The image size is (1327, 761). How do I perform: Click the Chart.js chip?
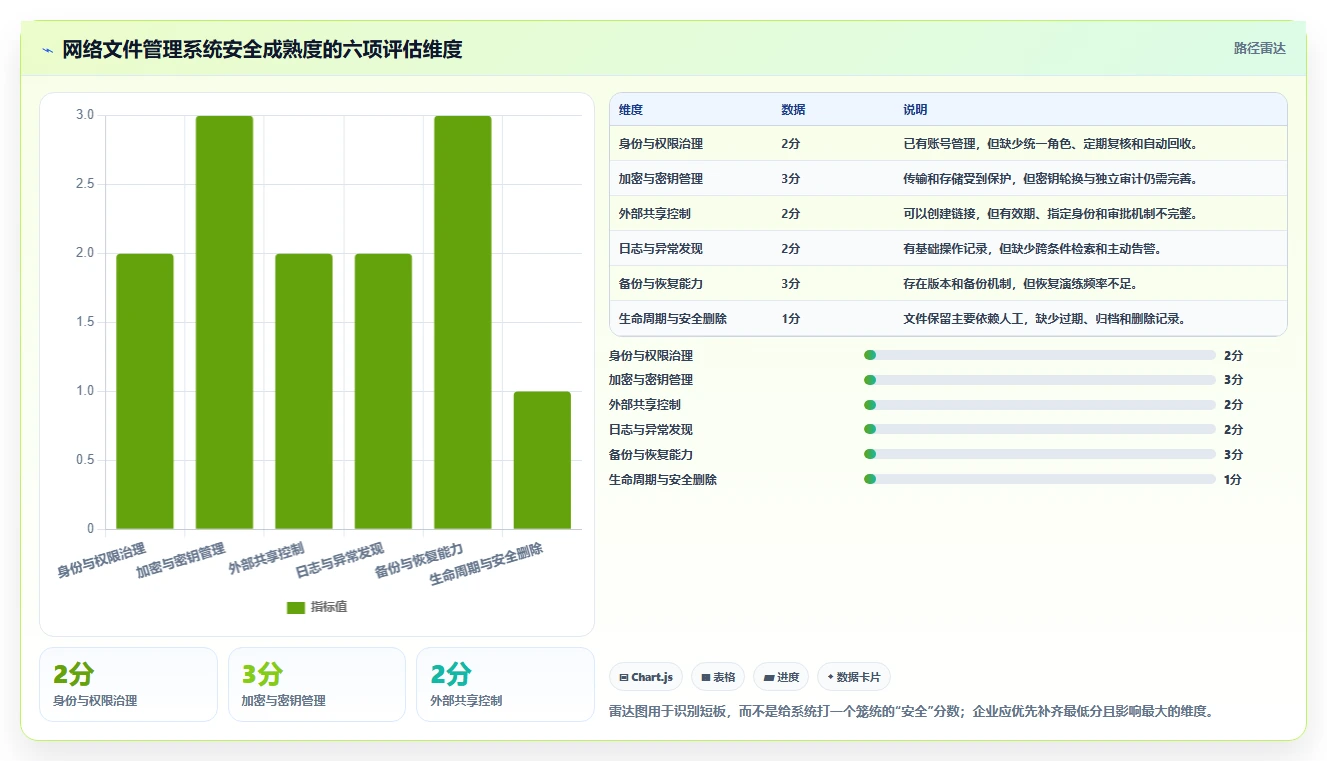[x=647, y=677]
